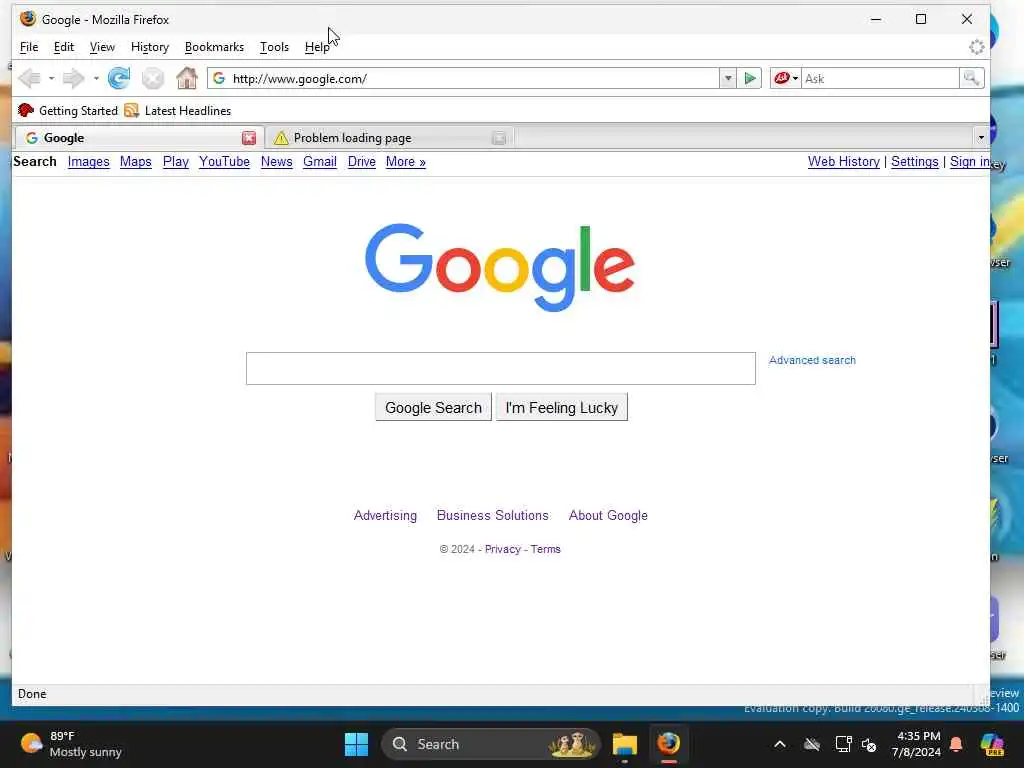The height and width of the screenshot is (768, 1024).
Task: Open the News link
Action: click(x=276, y=162)
